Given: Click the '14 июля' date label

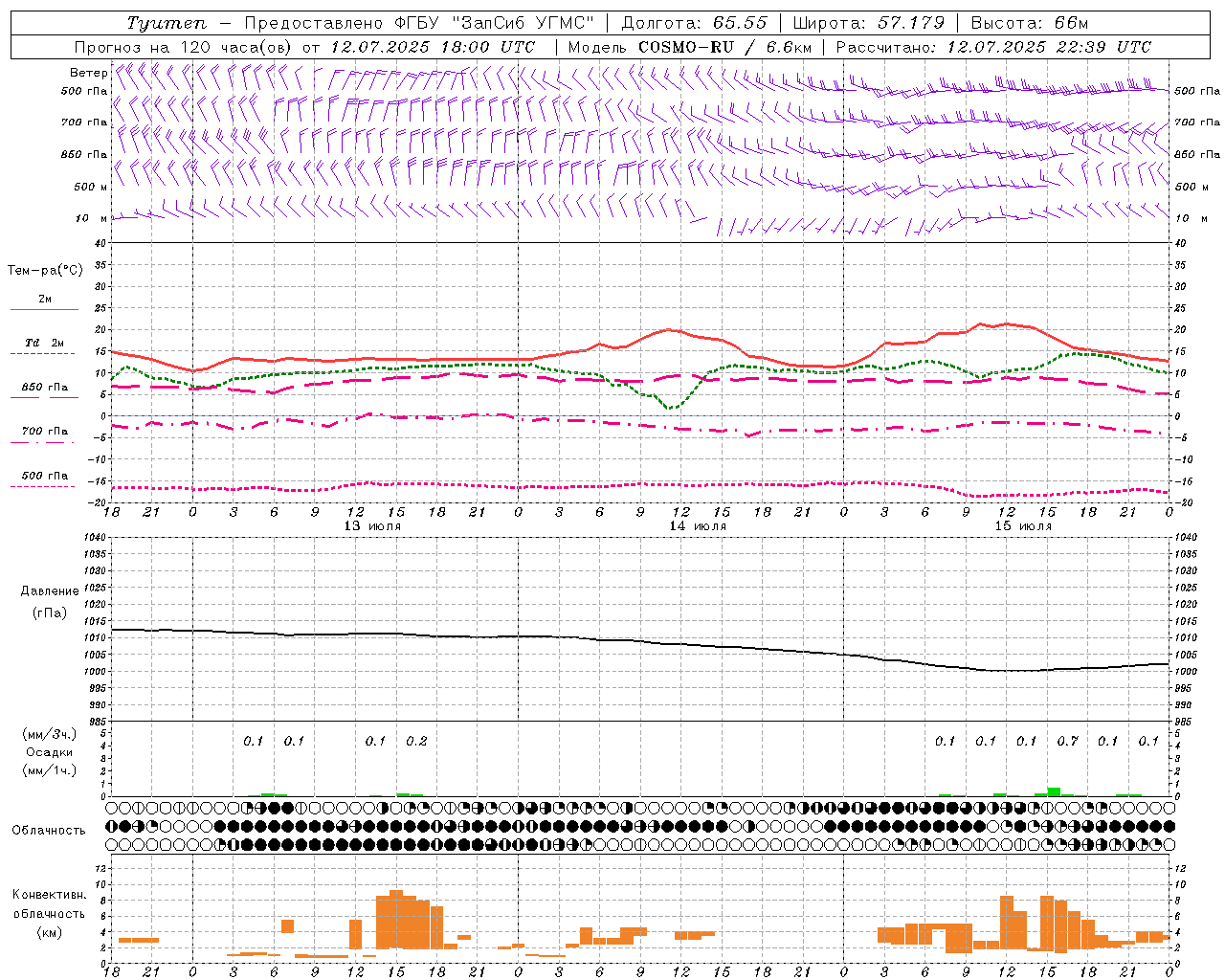Looking at the screenshot, I should click(x=698, y=526).
